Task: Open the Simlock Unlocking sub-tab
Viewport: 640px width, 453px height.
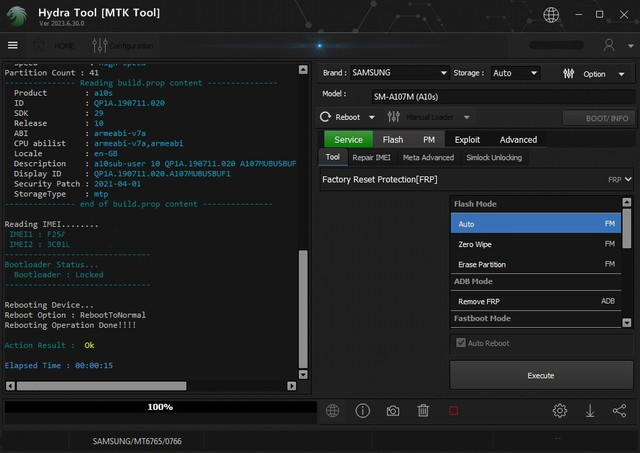Action: [494, 158]
